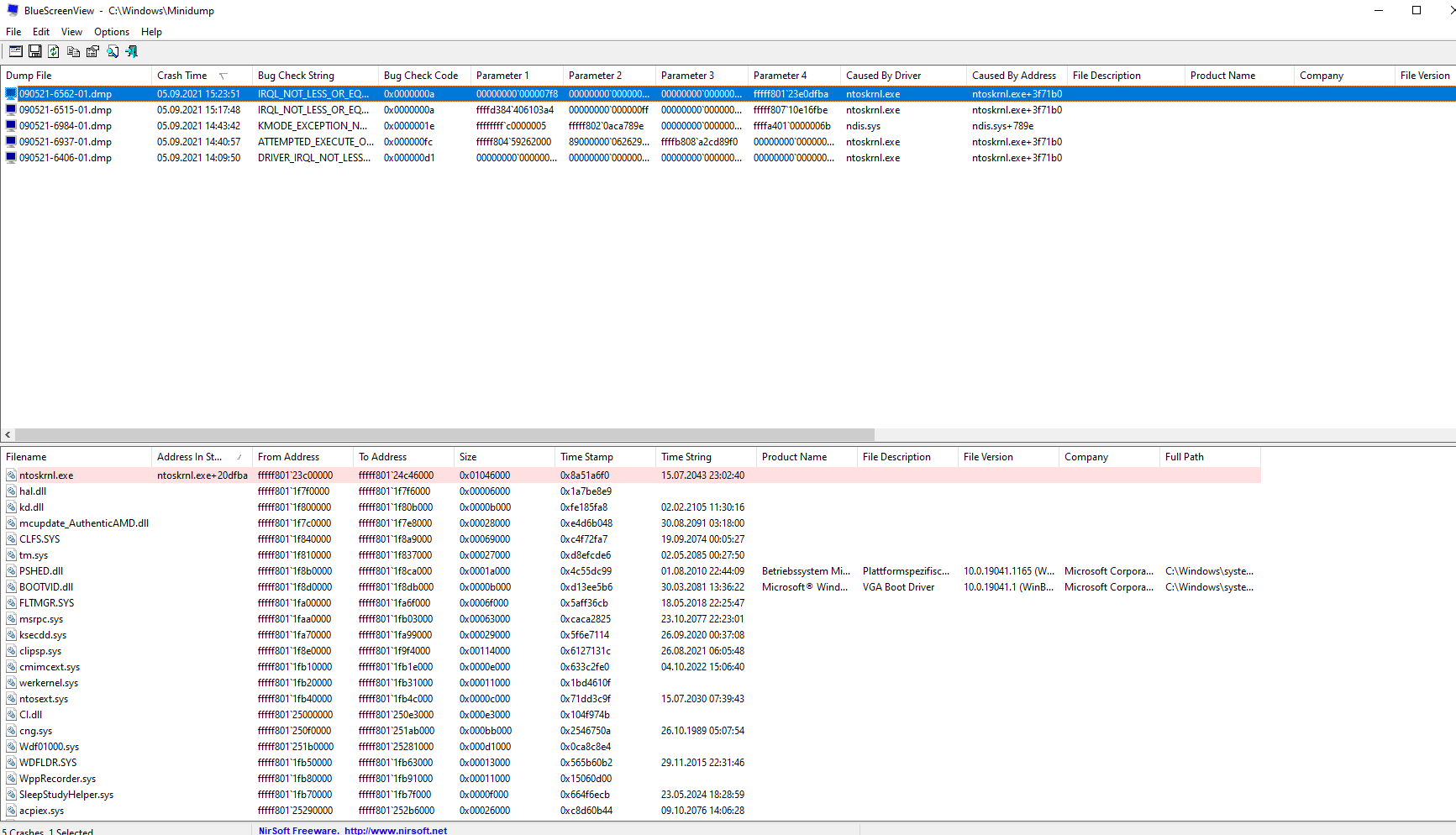Open the nirsoft.net hyperlink in the status bar
Viewport: 1456px width, 835px height.
point(396,831)
